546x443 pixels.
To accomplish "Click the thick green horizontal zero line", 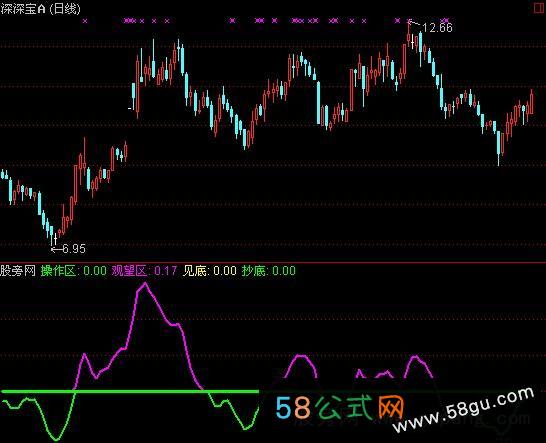I will pyautogui.click(x=130, y=392).
